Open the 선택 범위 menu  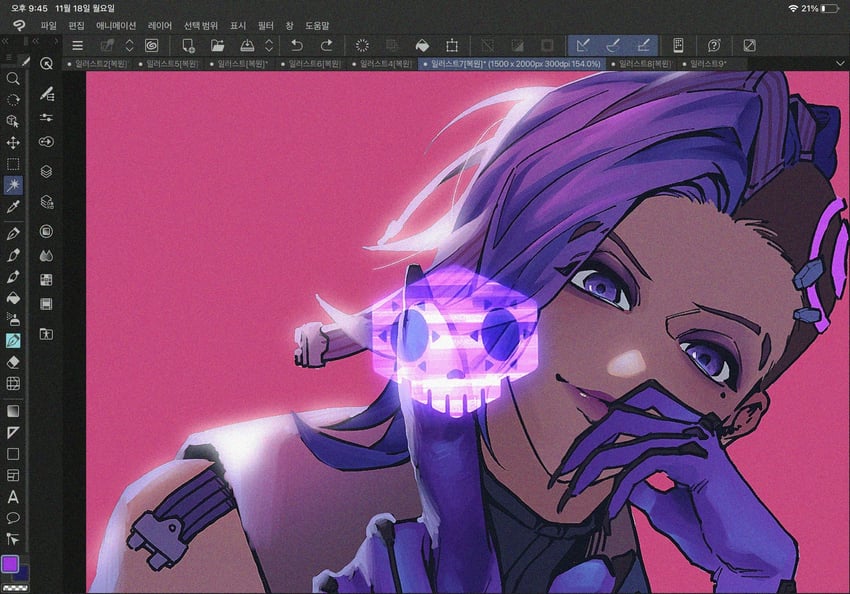click(201, 25)
